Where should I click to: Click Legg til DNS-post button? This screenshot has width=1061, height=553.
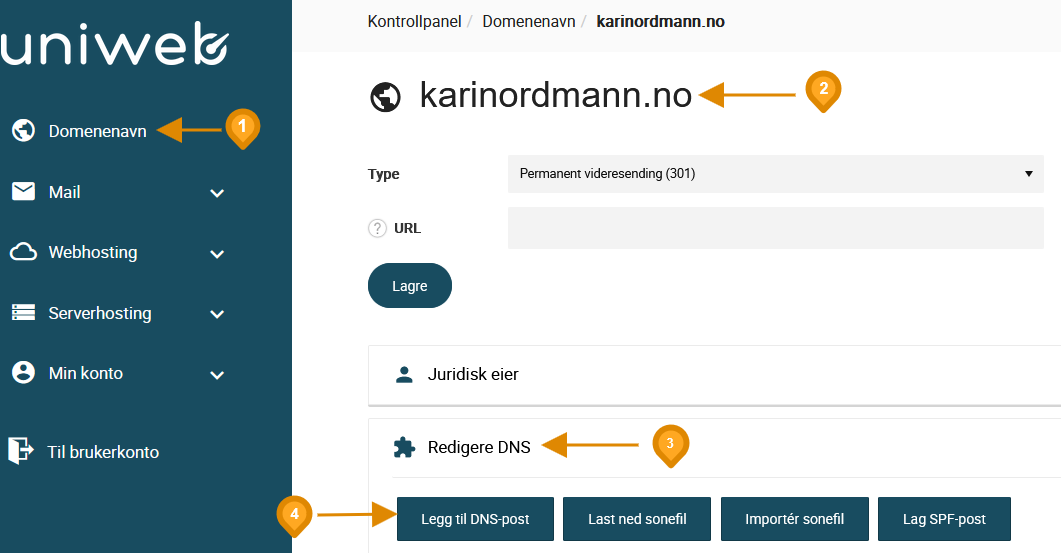click(x=475, y=519)
